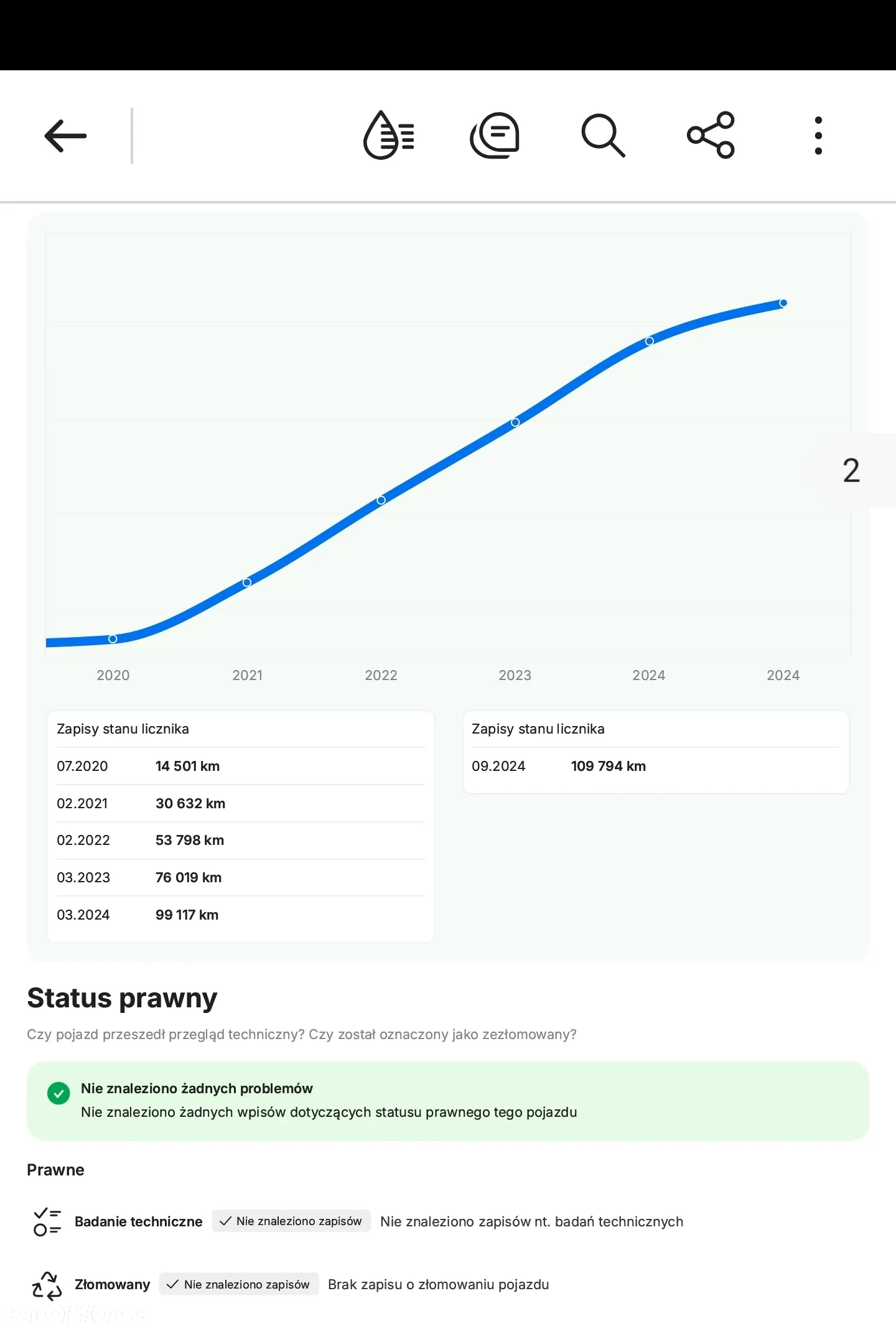The width and height of the screenshot is (896, 1329).
Task: Click the 2022 chart data point
Action: [381, 500]
